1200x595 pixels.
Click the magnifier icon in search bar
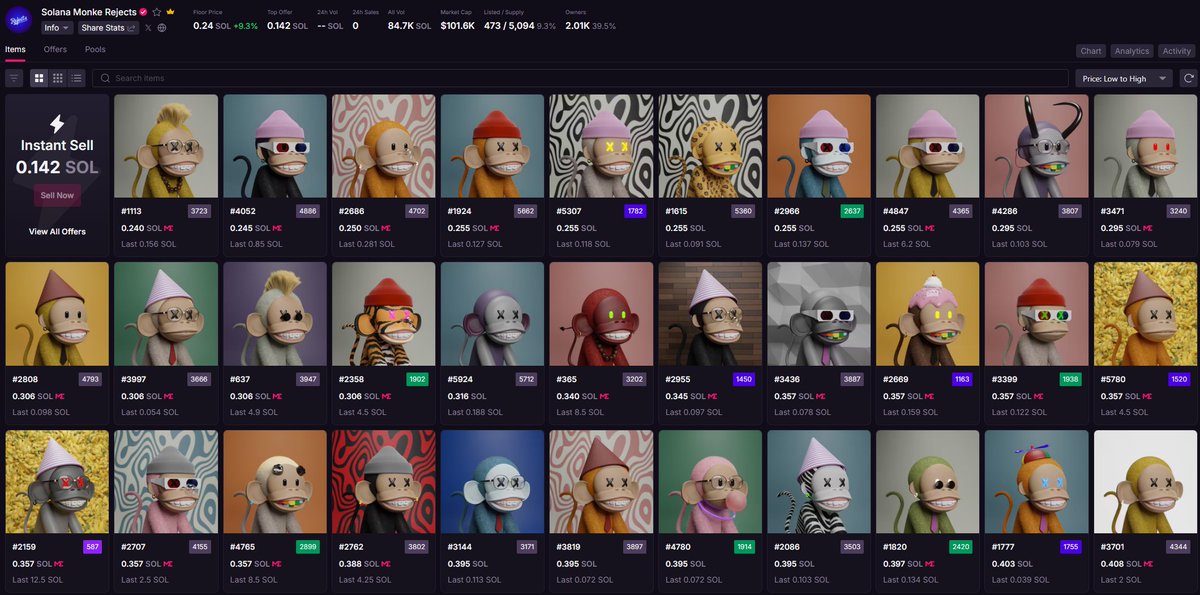click(105, 78)
